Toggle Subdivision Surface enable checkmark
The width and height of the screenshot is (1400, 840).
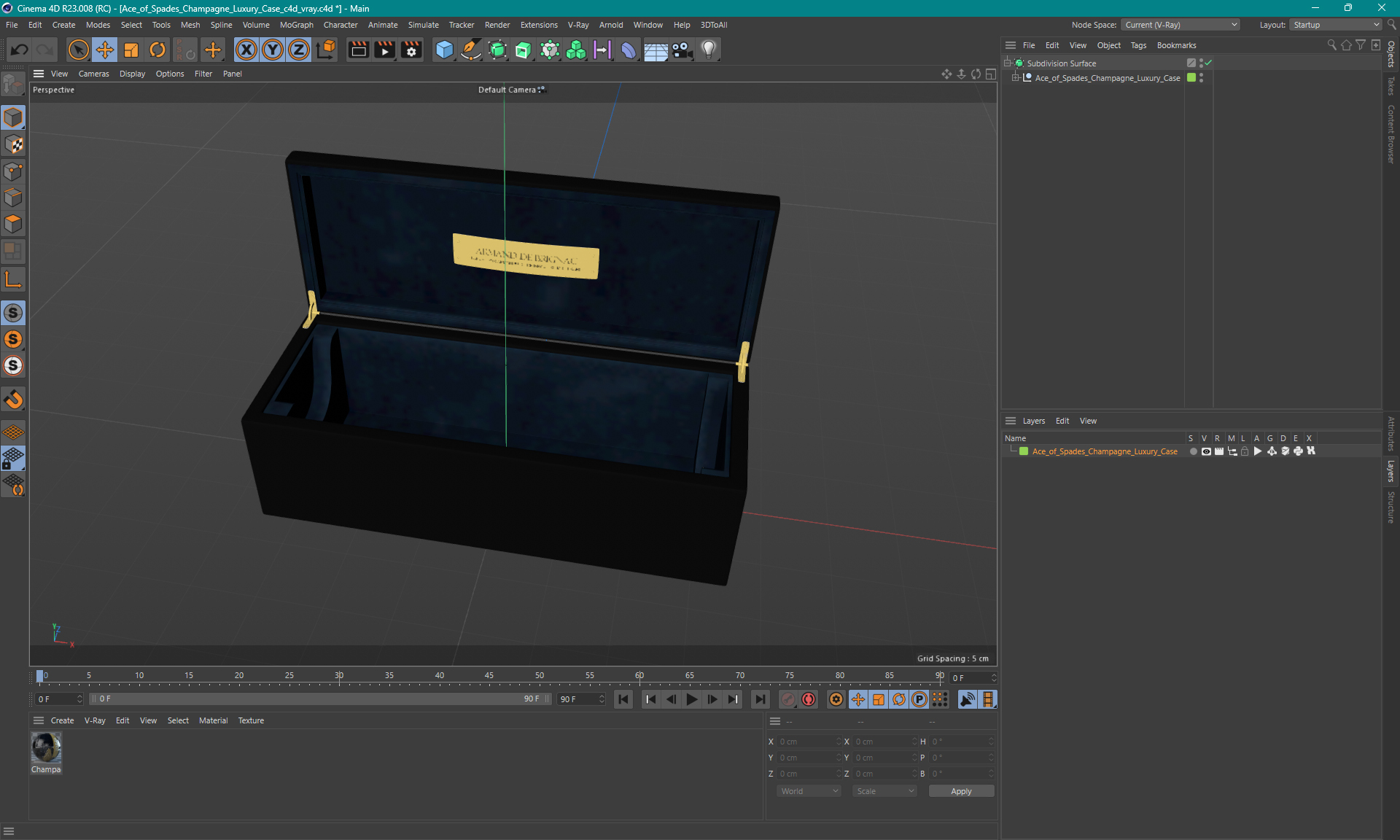1208,63
